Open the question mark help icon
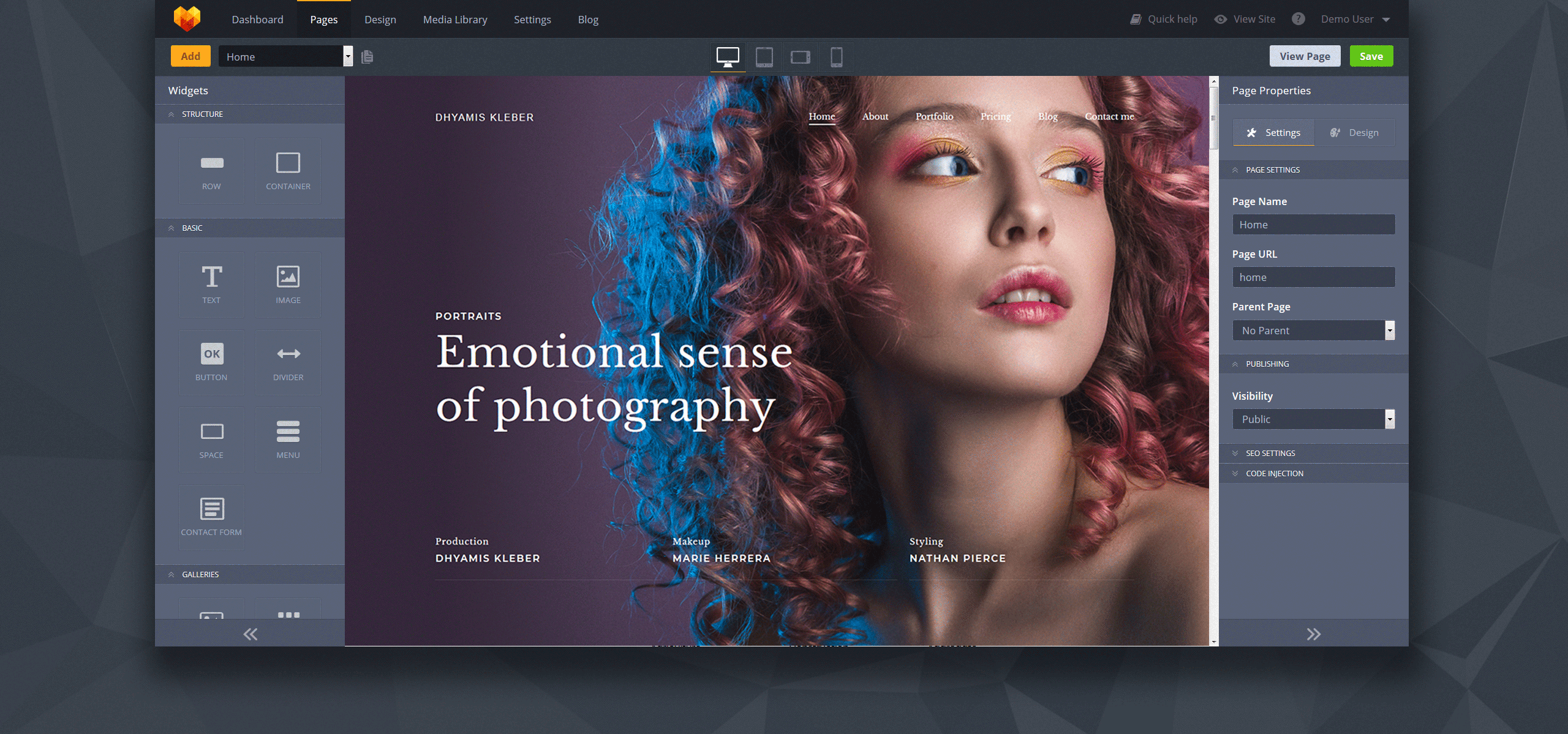 coord(1298,19)
